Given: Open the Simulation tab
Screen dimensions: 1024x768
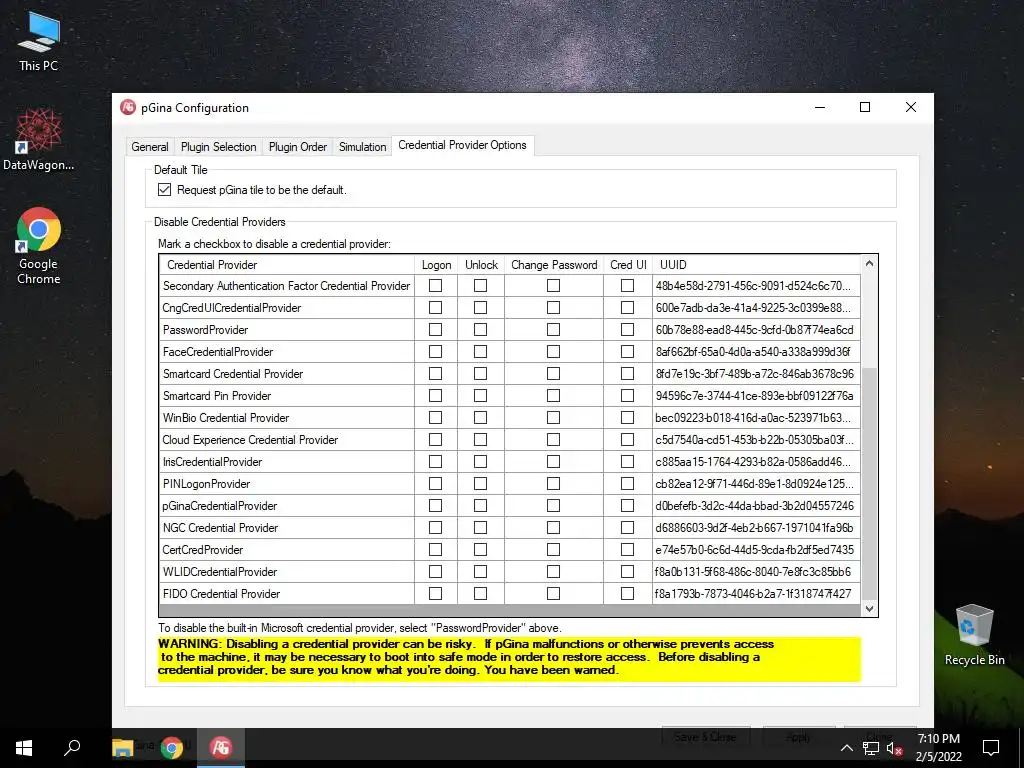Looking at the screenshot, I should tap(362, 147).
